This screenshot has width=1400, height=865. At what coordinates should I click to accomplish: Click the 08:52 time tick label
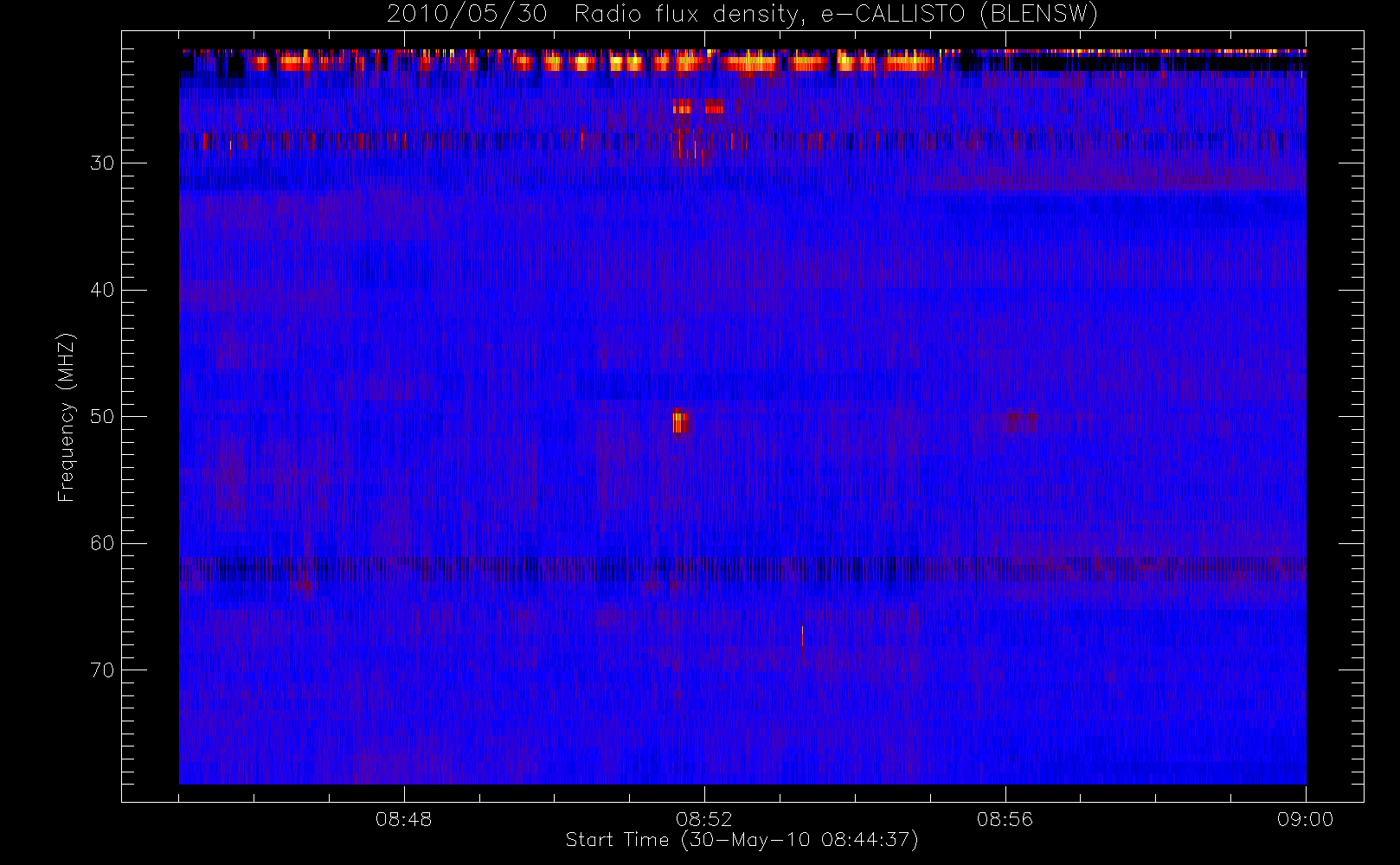(703, 818)
